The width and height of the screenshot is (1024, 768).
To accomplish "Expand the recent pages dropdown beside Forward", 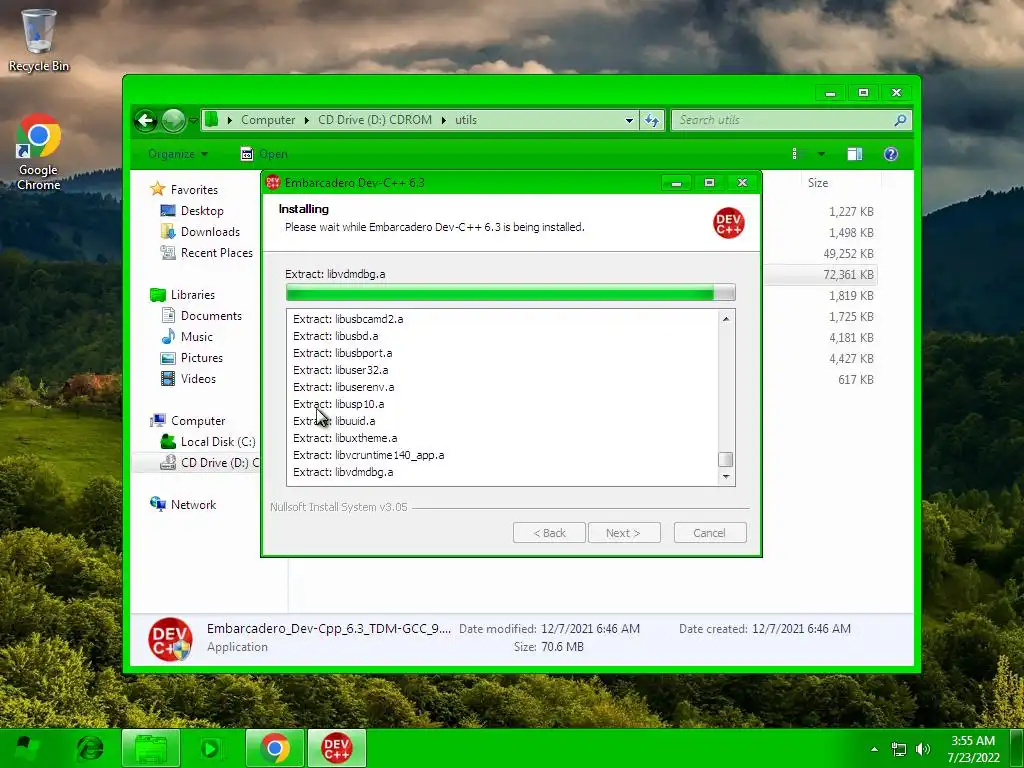I will pos(193,120).
